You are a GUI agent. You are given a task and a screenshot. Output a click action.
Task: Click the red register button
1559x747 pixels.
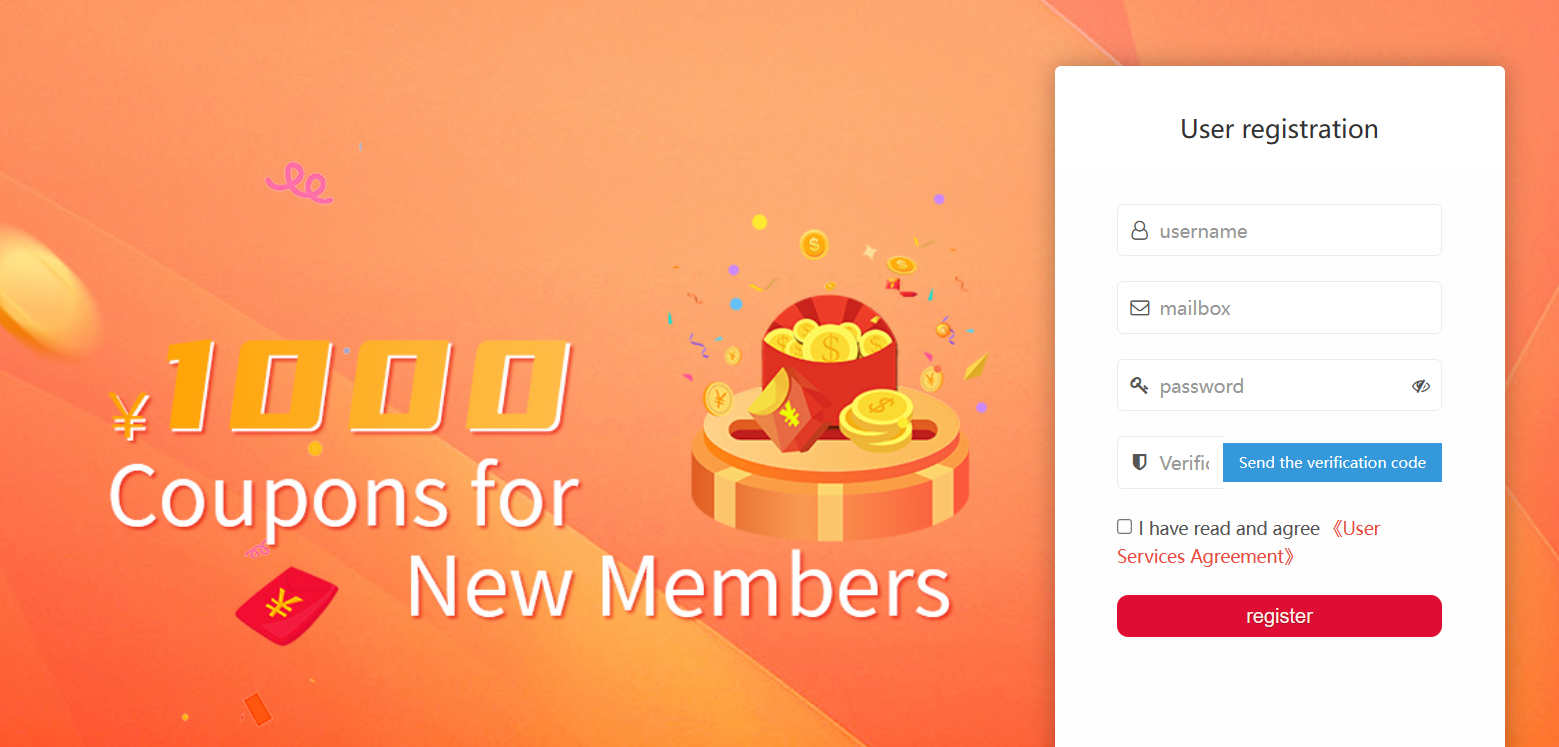point(1279,616)
